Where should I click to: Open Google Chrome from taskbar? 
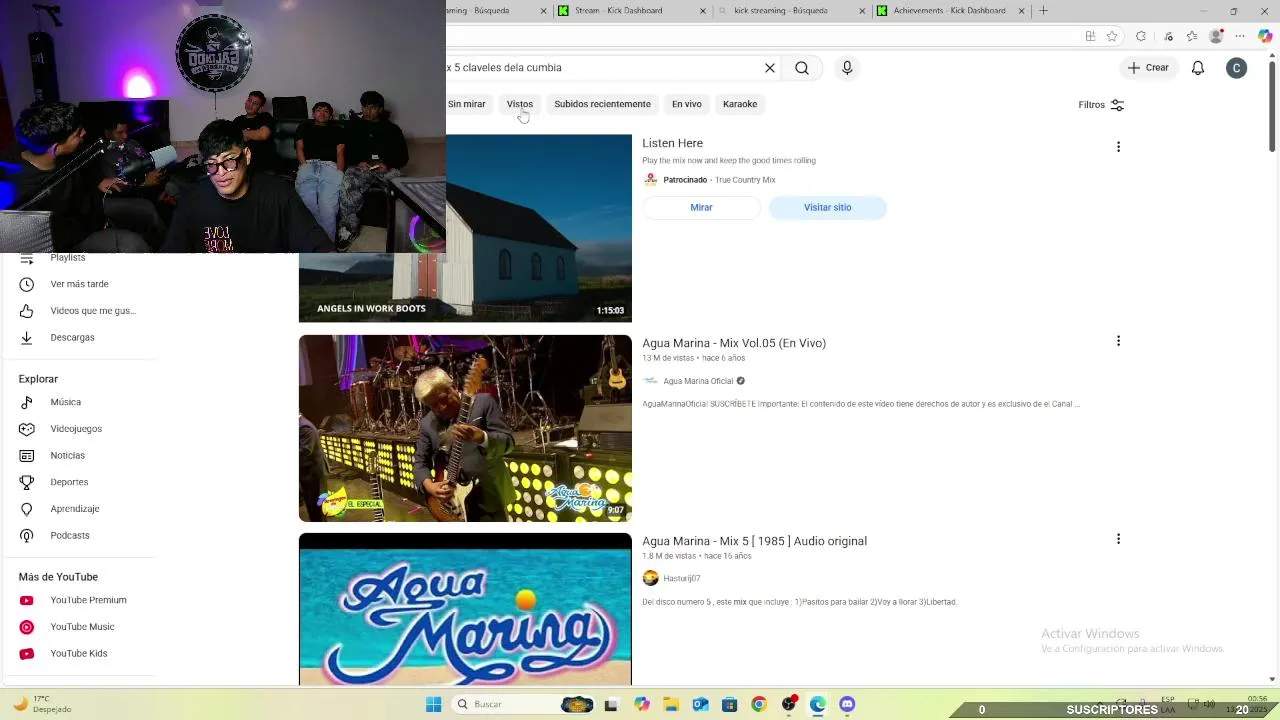pyautogui.click(x=759, y=704)
